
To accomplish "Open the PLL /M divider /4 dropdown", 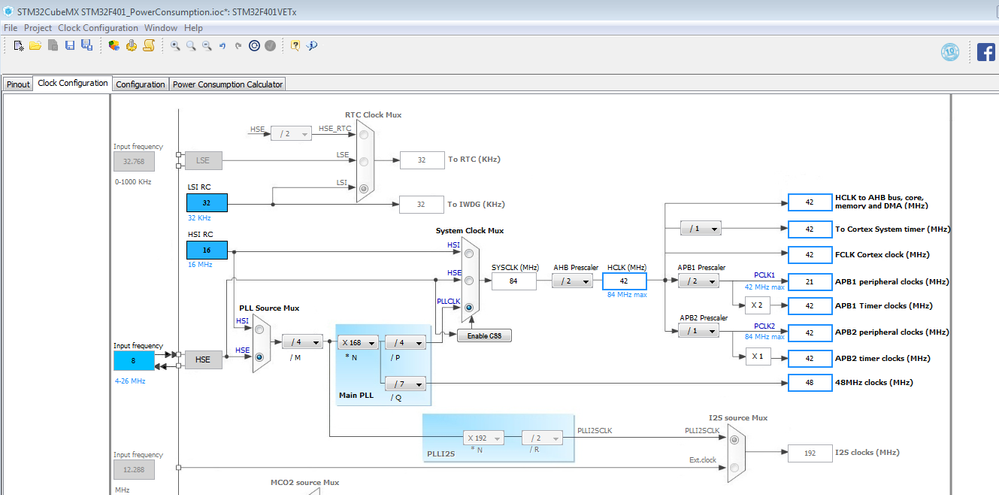I will (x=302, y=343).
